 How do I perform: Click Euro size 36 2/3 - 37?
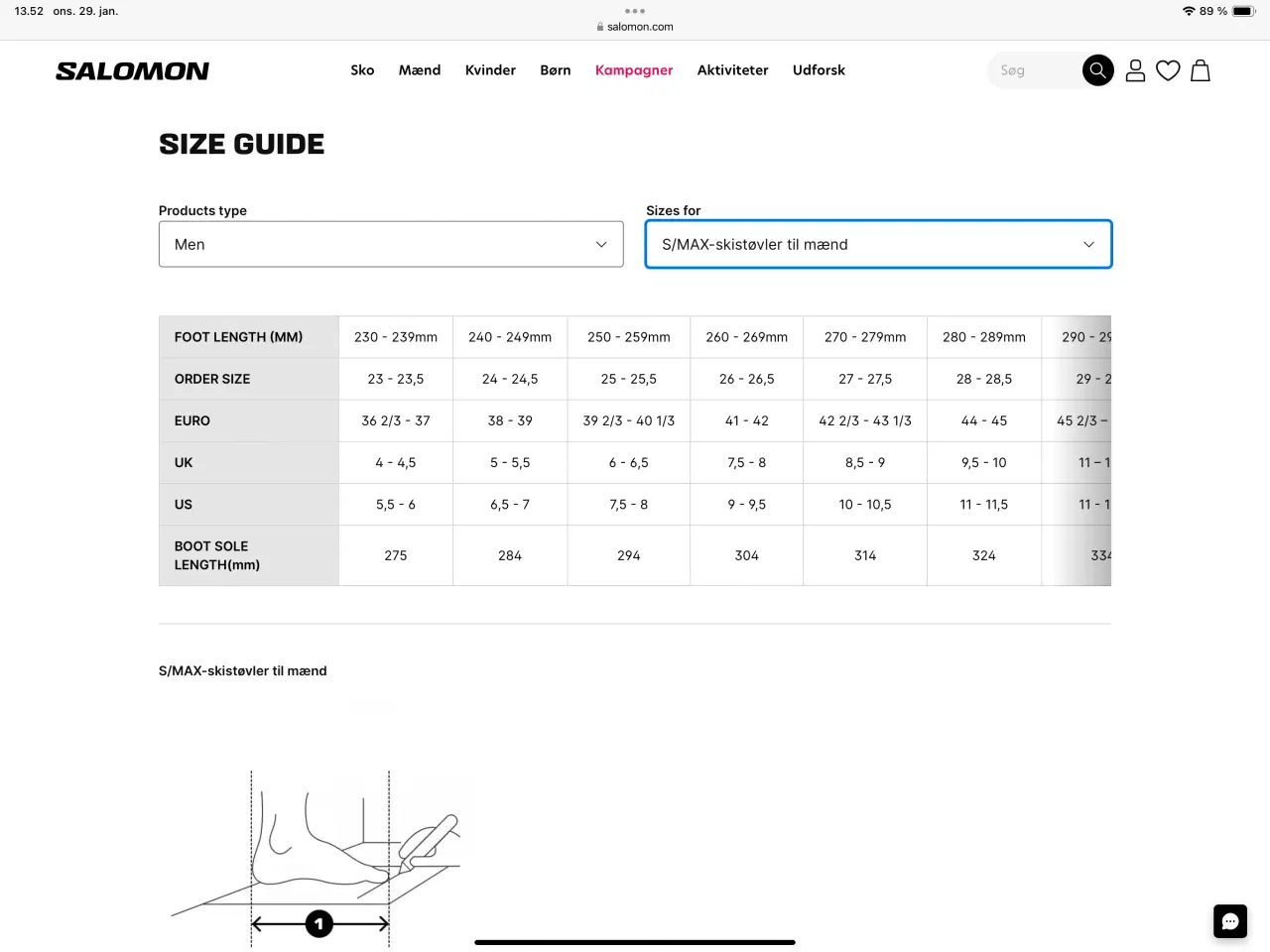pos(396,420)
